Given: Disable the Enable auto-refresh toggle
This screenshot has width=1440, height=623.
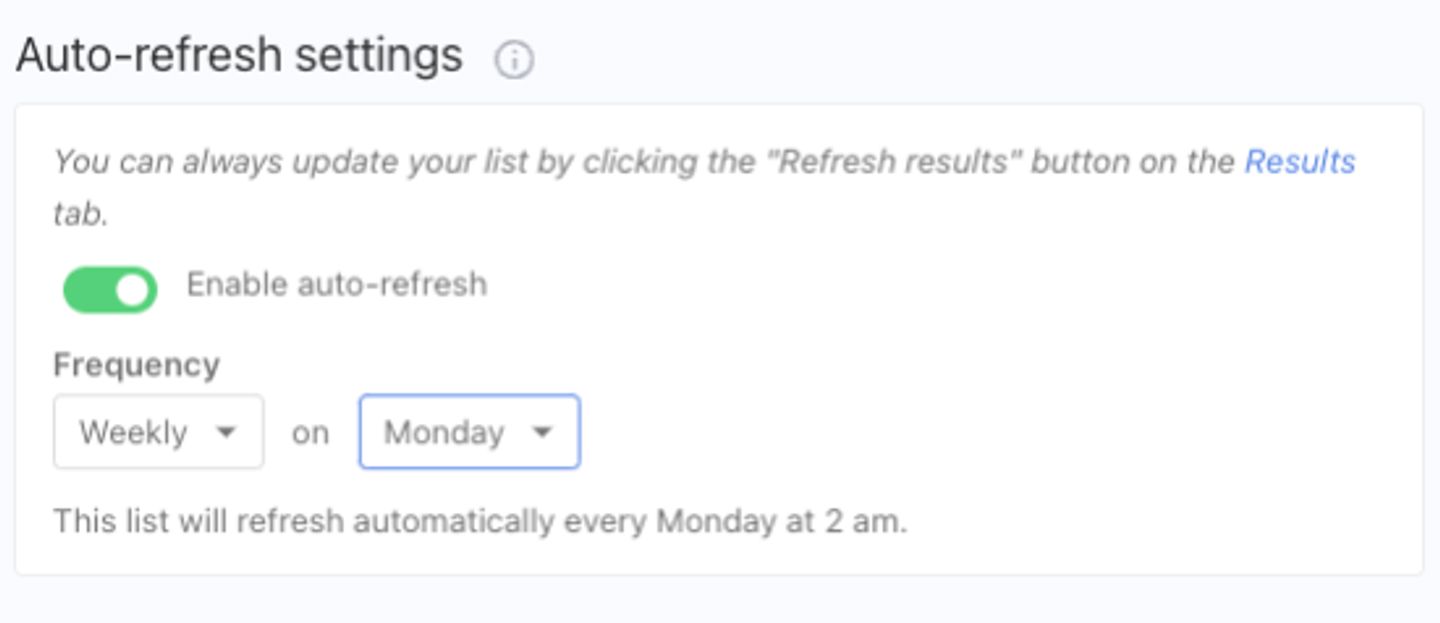Looking at the screenshot, I should point(110,290).
